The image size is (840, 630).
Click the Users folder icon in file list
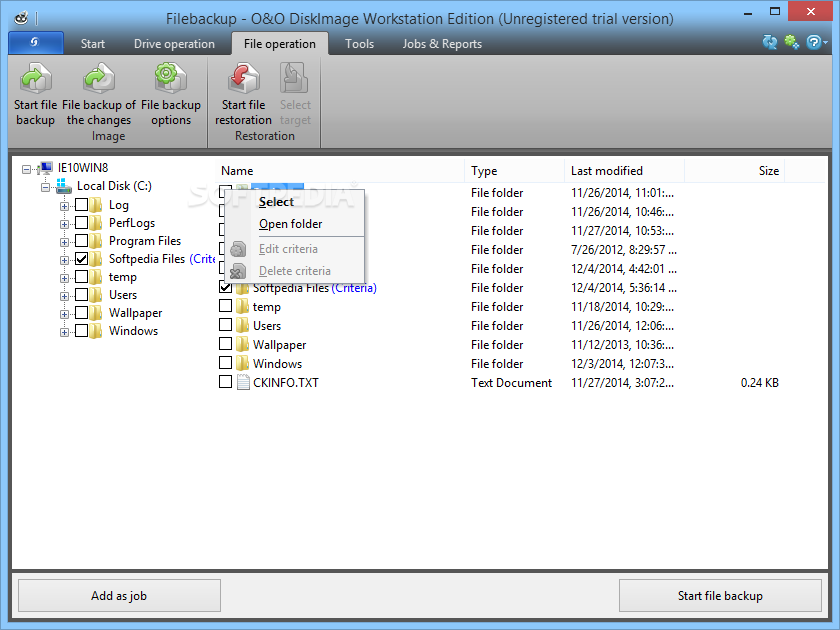pos(243,325)
